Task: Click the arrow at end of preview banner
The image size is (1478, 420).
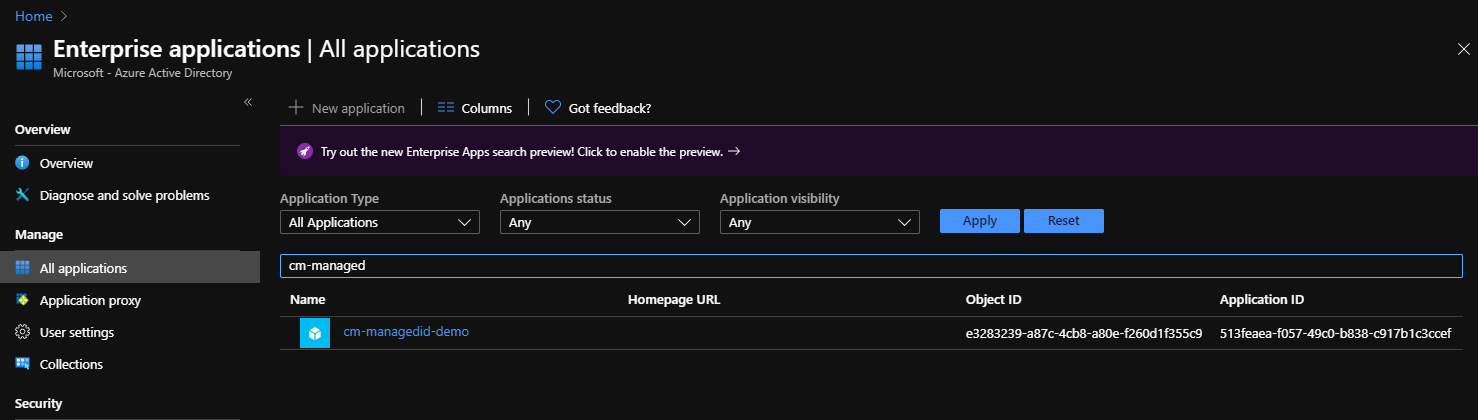Action: point(734,152)
